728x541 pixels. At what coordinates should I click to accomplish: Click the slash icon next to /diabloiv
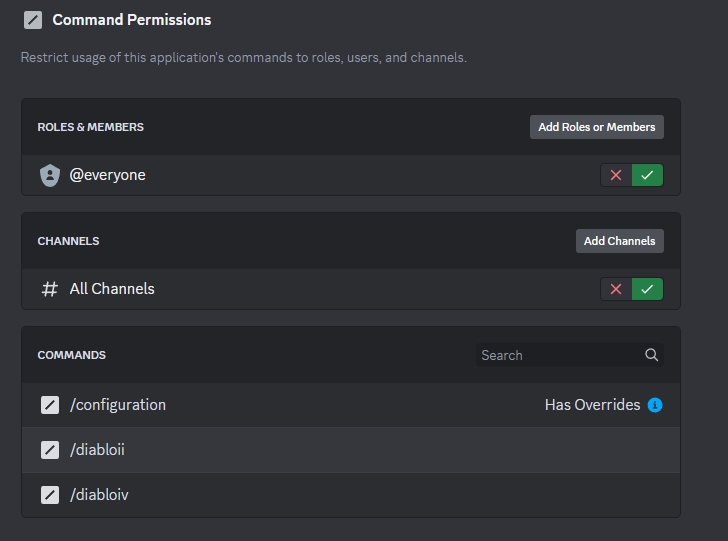click(50, 495)
